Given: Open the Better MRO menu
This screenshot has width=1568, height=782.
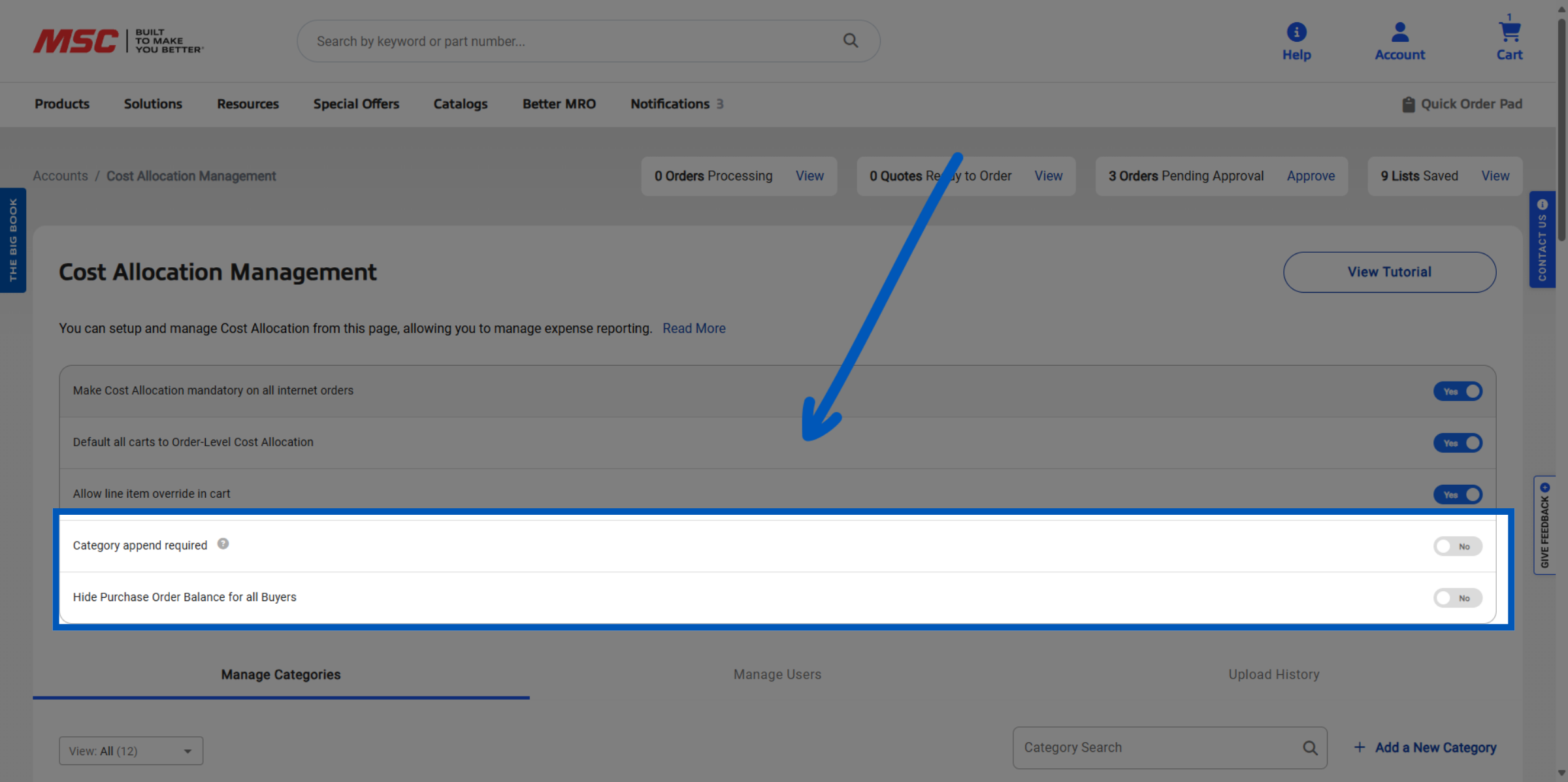Looking at the screenshot, I should click(x=559, y=104).
